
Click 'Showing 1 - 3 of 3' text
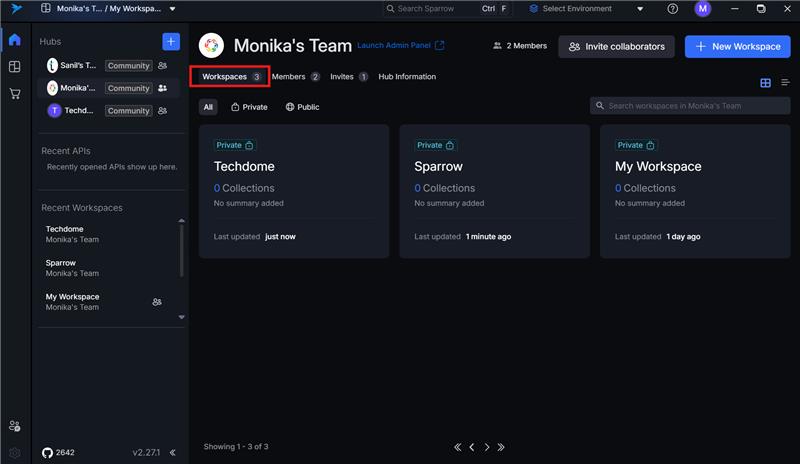pyautogui.click(x=236, y=447)
